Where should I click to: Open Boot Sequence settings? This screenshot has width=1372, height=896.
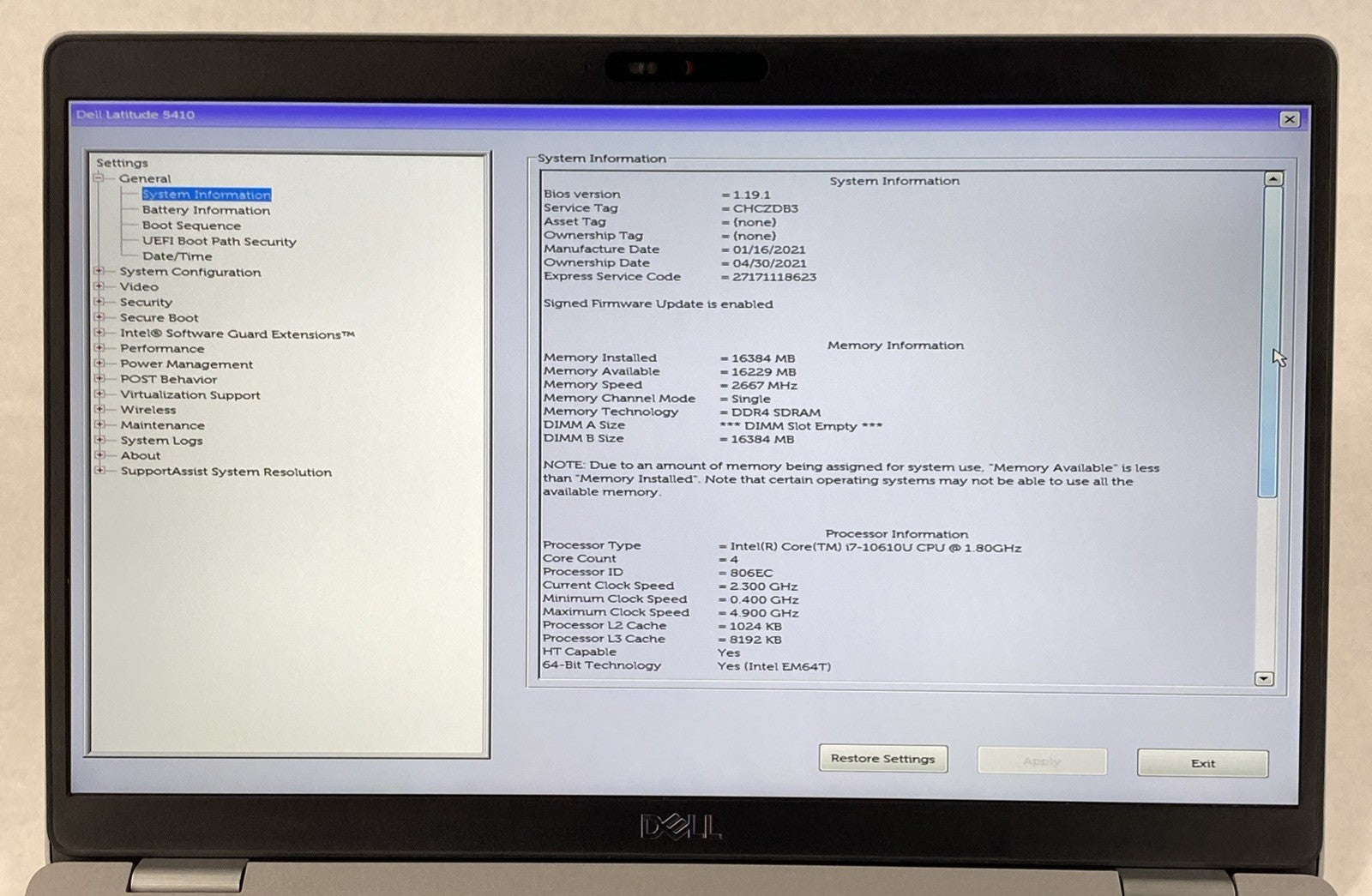pyautogui.click(x=191, y=226)
